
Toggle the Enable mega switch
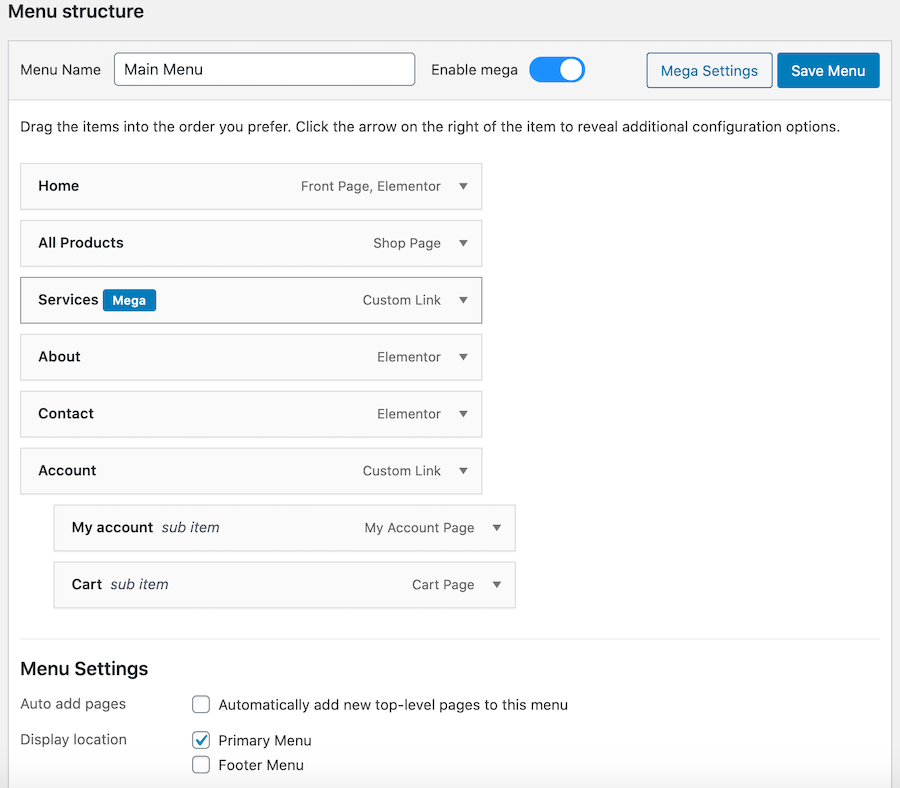(557, 70)
